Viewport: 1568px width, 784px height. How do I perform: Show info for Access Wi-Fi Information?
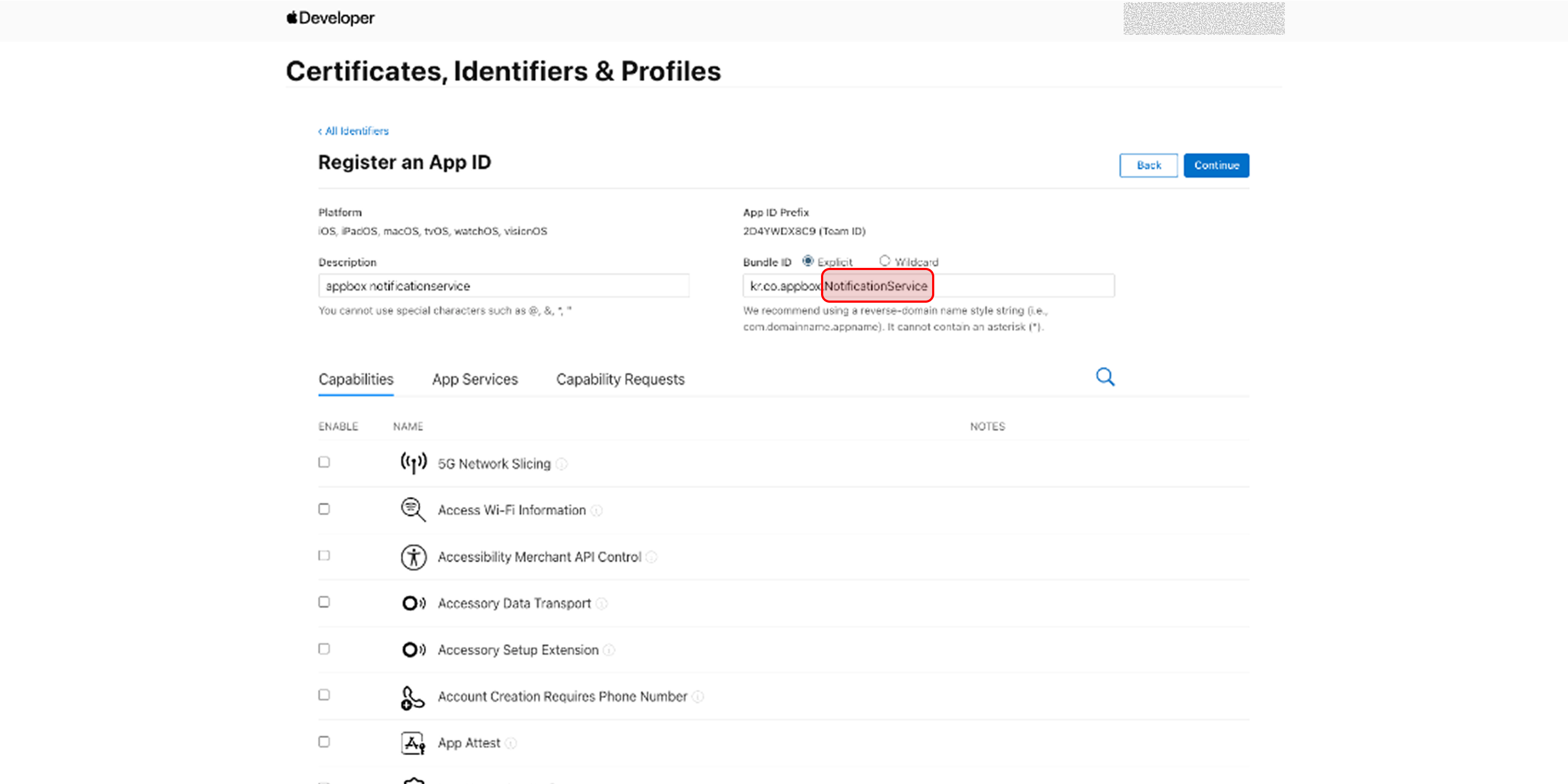click(597, 511)
